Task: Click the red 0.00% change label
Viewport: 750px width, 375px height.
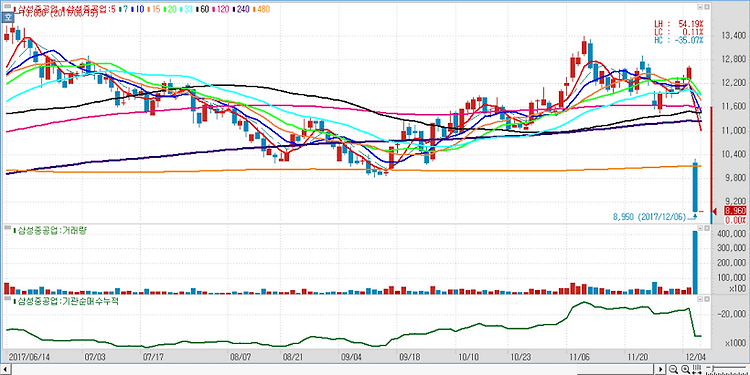Action: click(x=735, y=220)
